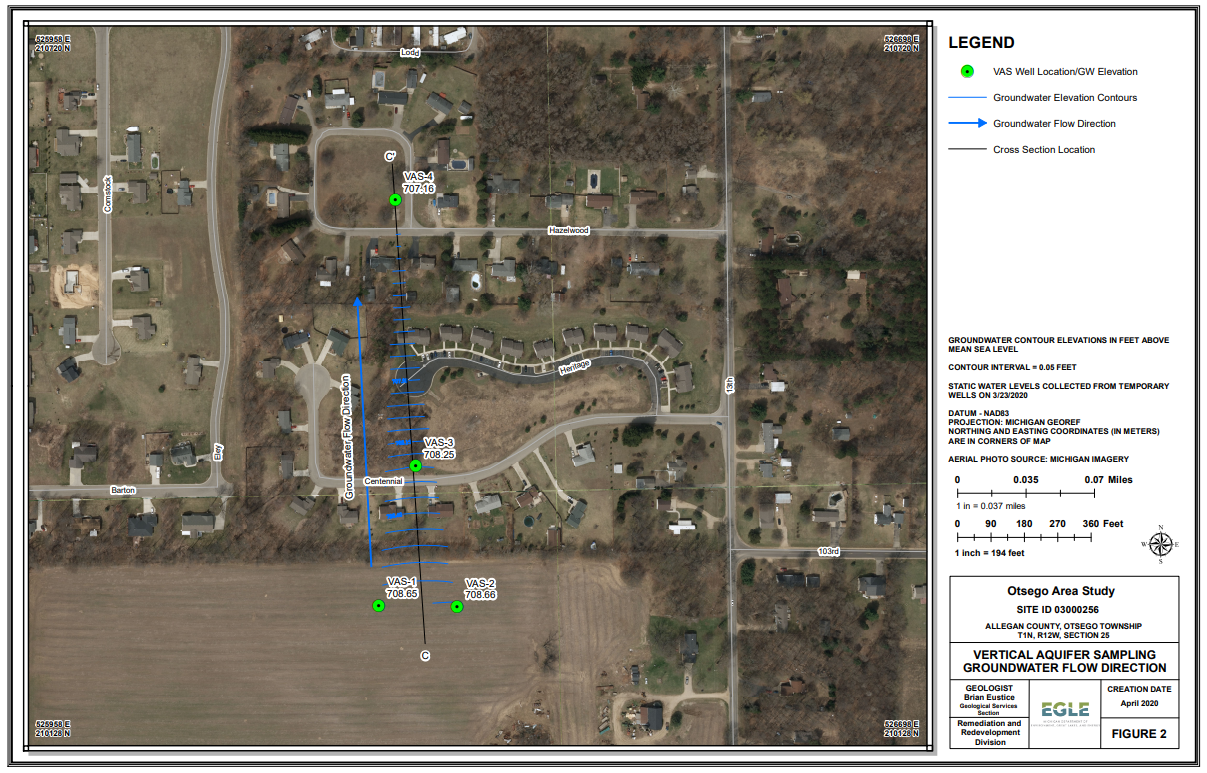This screenshot has width=1207, height=773.
Task: Click the large blue flow arrow on map
Action: click(x=365, y=430)
